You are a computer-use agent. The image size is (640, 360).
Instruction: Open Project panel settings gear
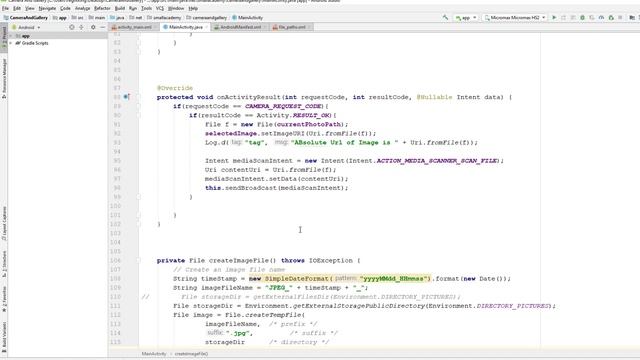coord(93,27)
